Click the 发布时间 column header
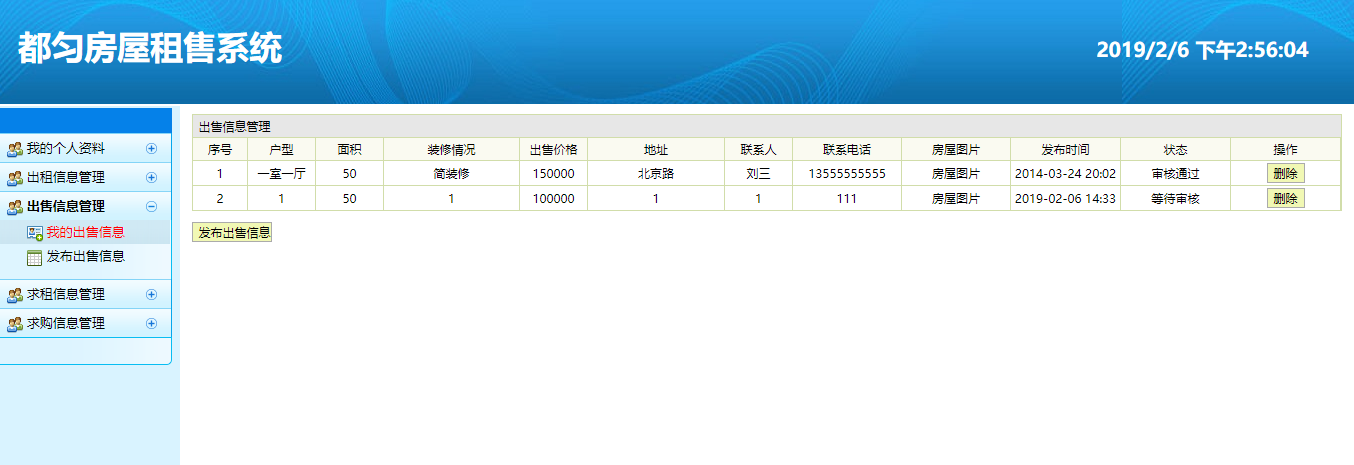The image size is (1354, 465). point(1065,150)
